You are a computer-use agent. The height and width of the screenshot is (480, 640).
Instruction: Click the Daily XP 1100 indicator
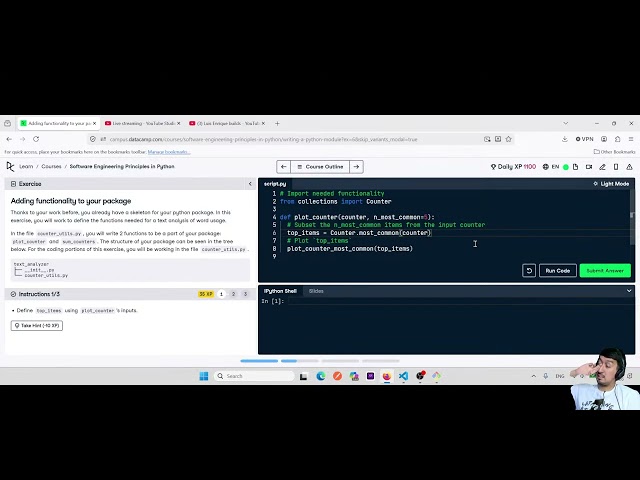[x=513, y=167]
